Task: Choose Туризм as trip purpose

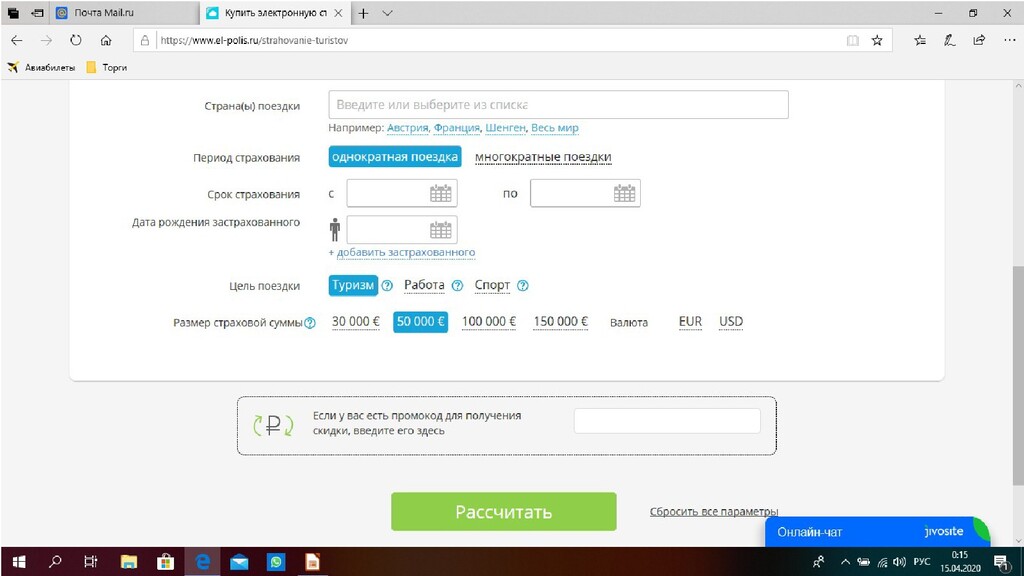Action: (x=353, y=285)
